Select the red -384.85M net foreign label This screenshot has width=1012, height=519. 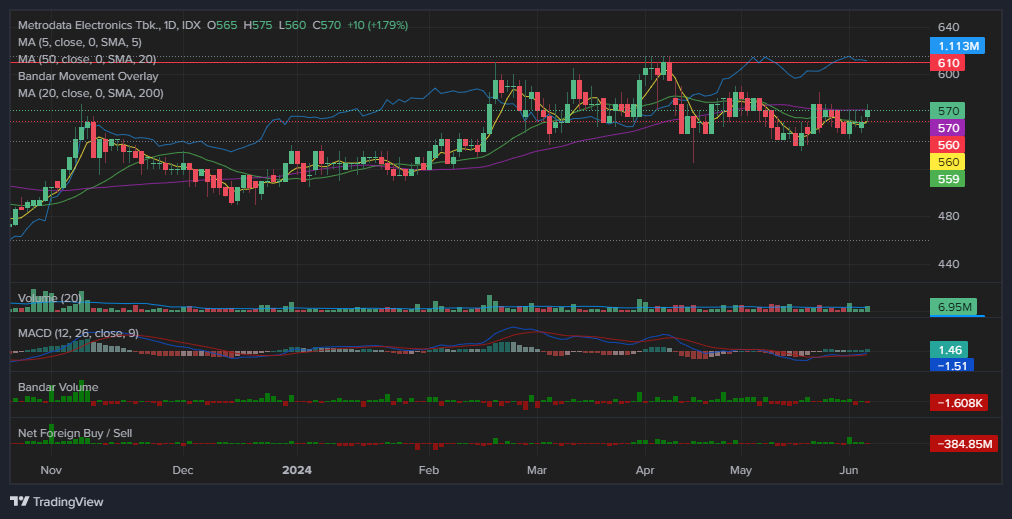964,444
